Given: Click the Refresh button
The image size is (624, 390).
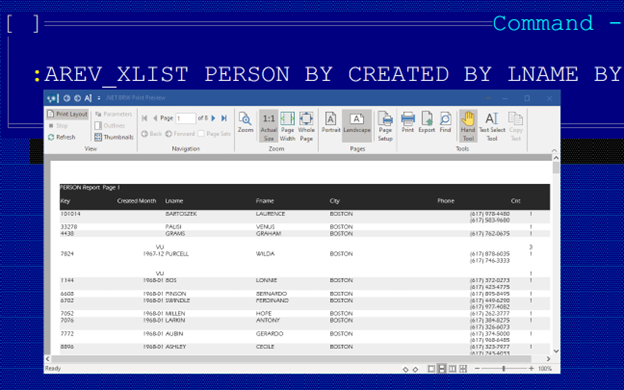Looking at the screenshot, I should [x=62, y=137].
